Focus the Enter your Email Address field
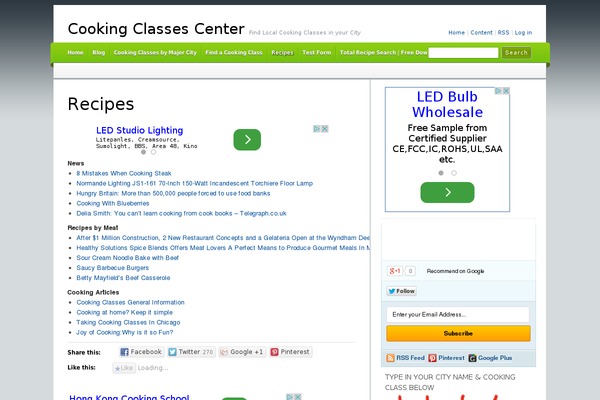This screenshot has width=600, height=400. click(458, 315)
